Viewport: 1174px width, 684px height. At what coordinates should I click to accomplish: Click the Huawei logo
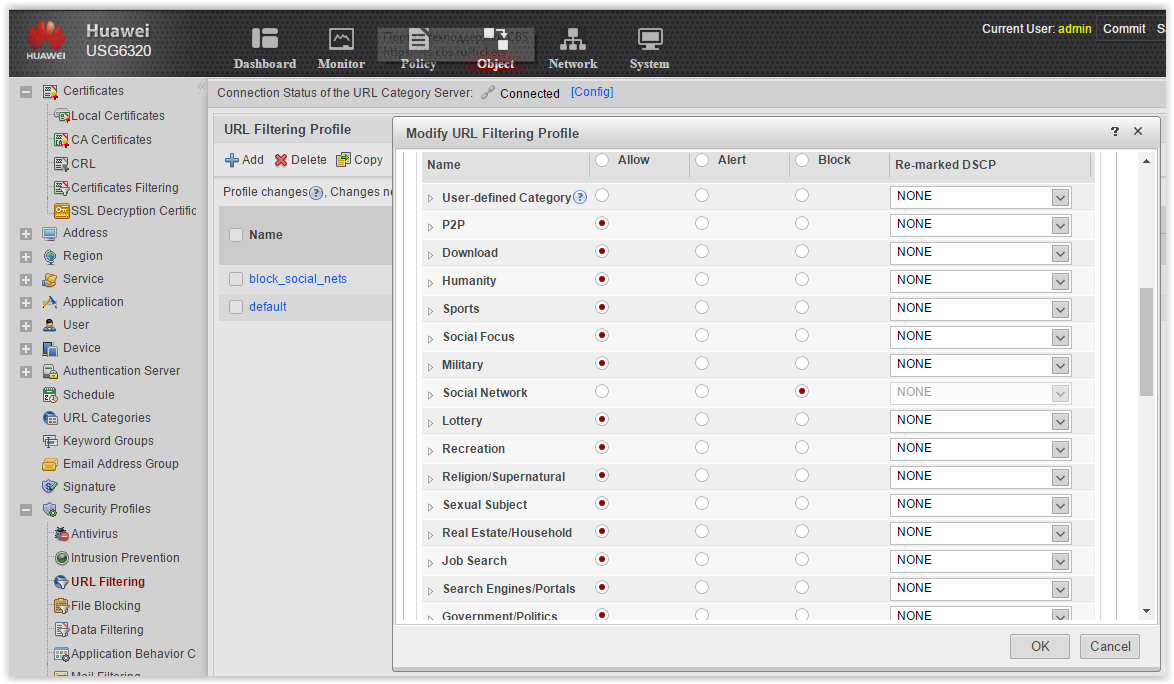tap(46, 40)
